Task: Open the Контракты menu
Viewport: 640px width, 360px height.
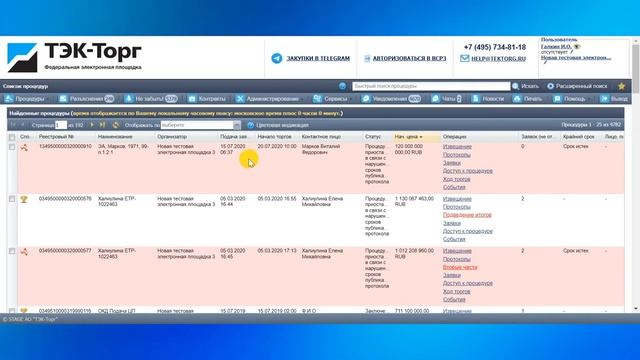Action: 207,99
